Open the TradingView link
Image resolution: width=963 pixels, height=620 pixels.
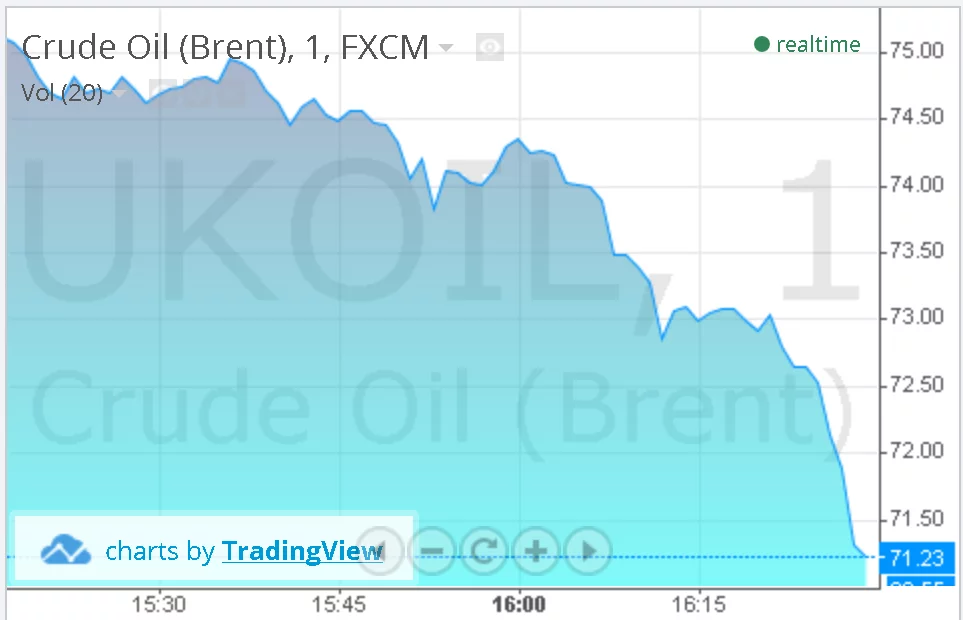coord(302,551)
